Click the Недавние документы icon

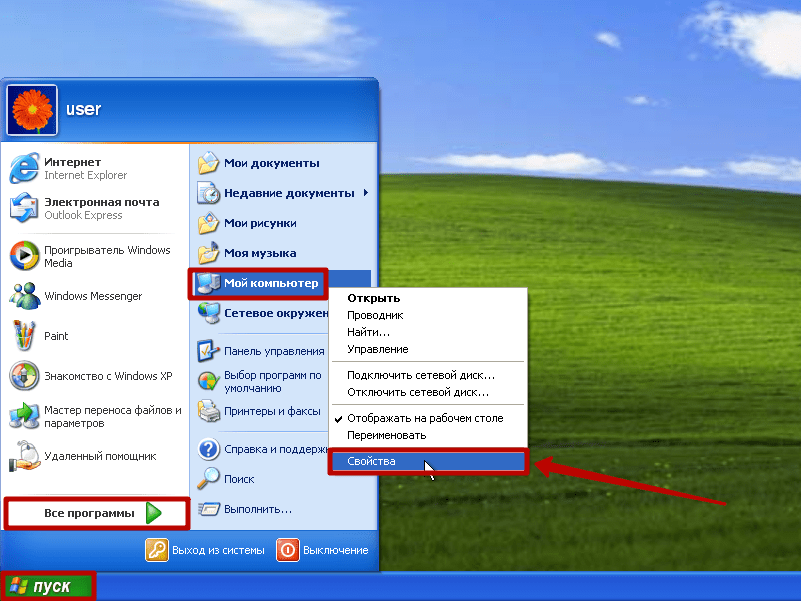coord(208,193)
